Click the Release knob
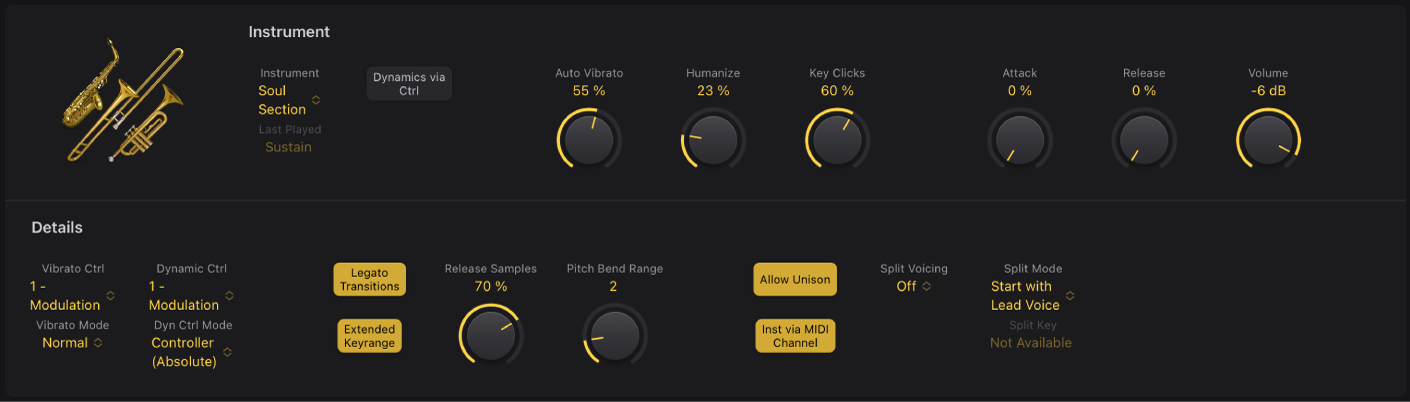This screenshot has width=1410, height=402. pyautogui.click(x=1143, y=138)
